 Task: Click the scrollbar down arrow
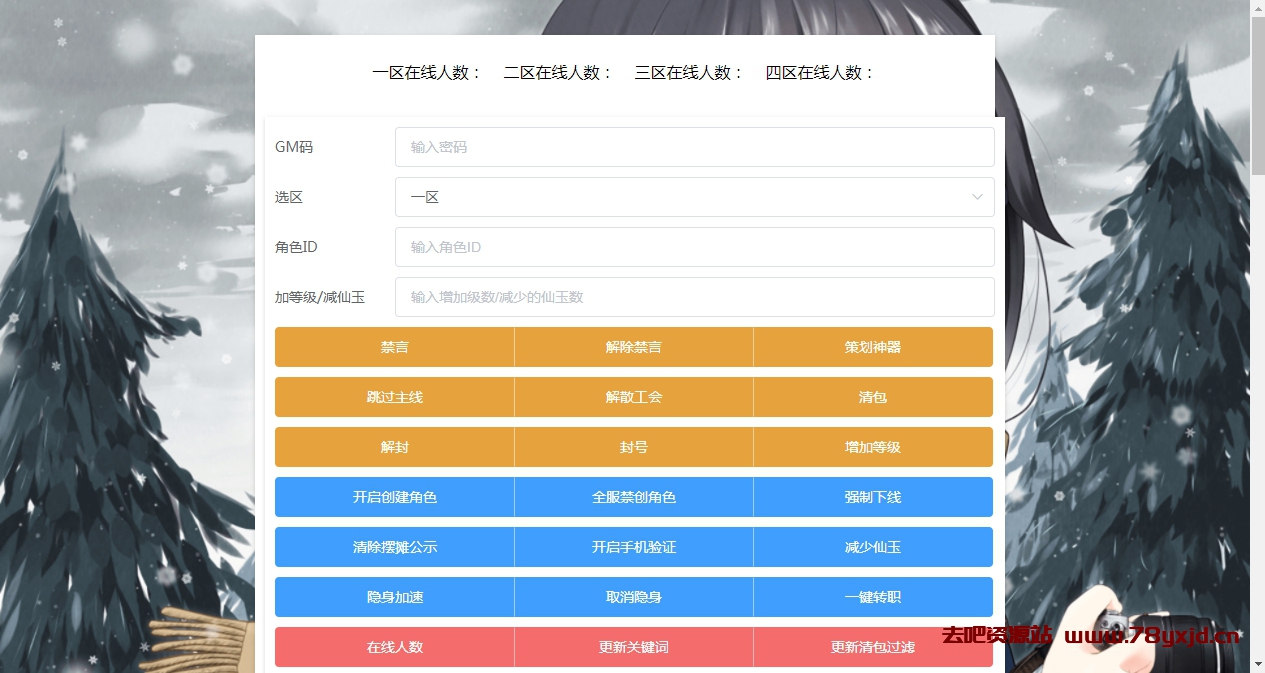tap(1257, 665)
